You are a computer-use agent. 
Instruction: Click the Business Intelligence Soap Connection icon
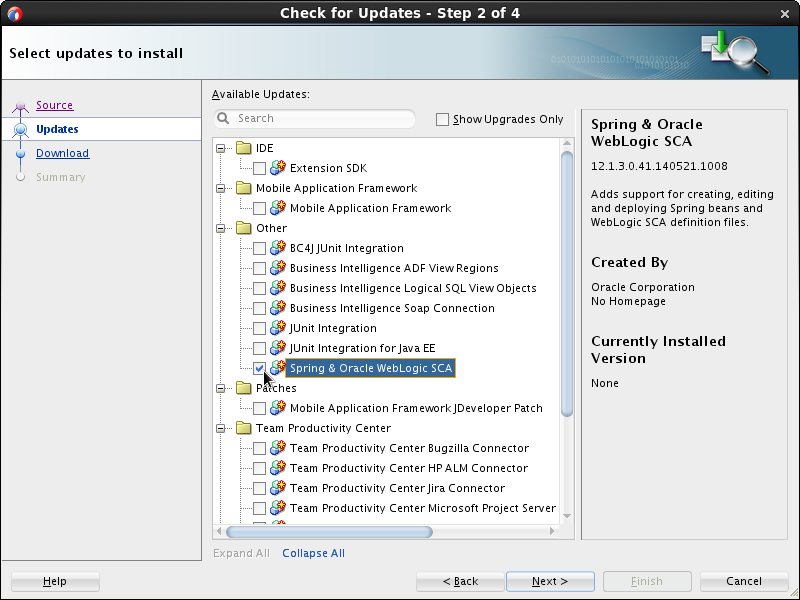(278, 308)
